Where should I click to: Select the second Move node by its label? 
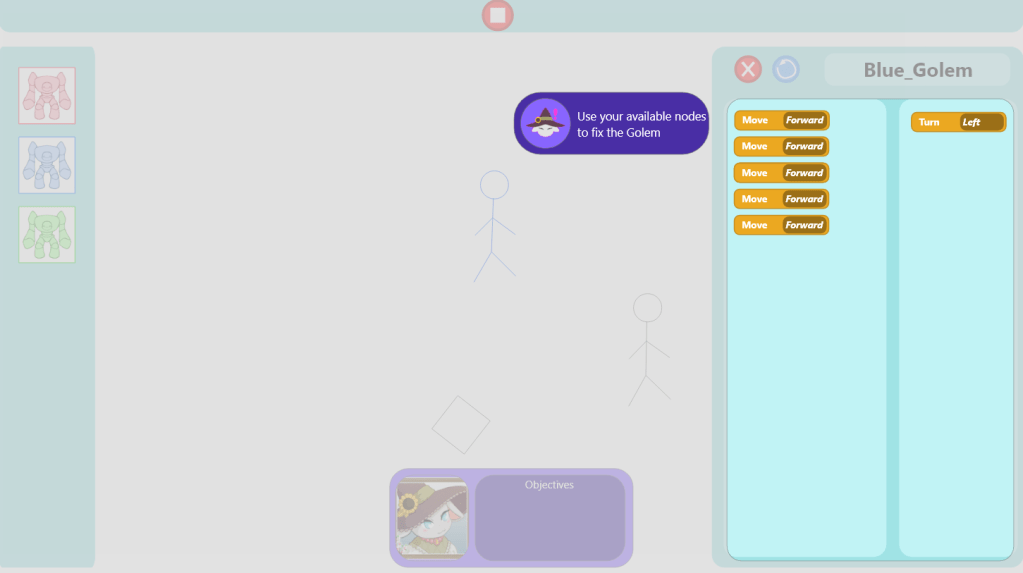pos(754,147)
